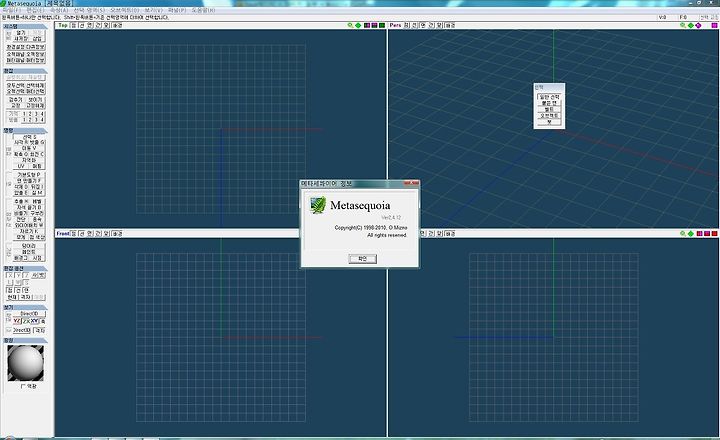This screenshot has width=720, height=440.
Task: Click the magnifier zoom icon in Top view header
Action: click(x=350, y=25)
